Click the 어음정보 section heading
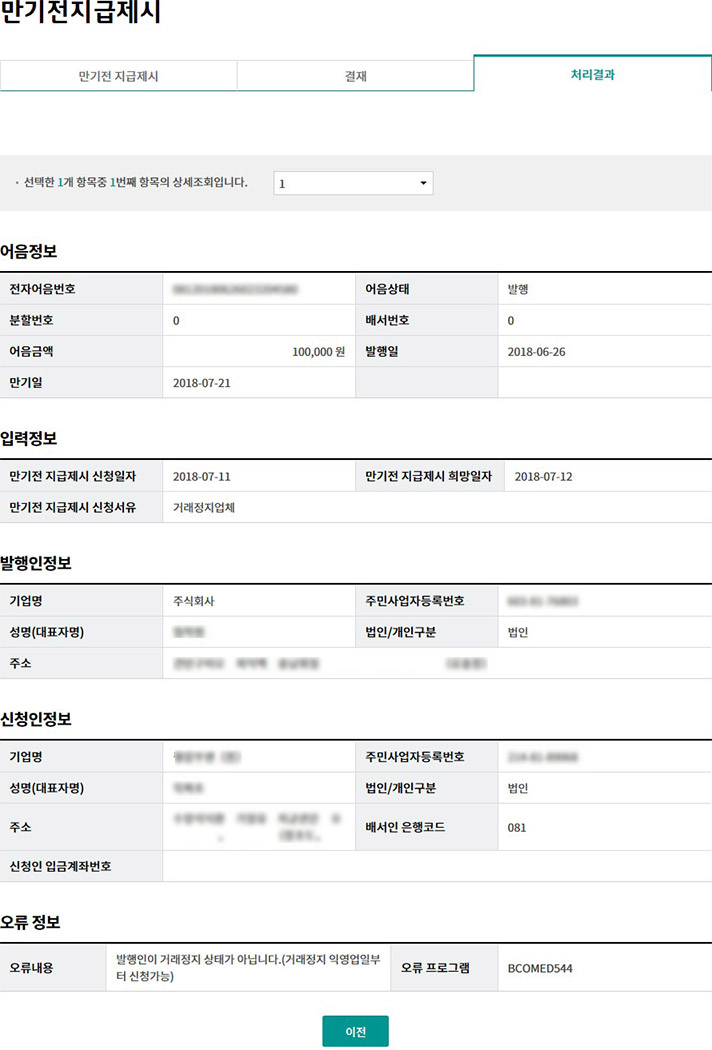712x1050 pixels. click(29, 251)
